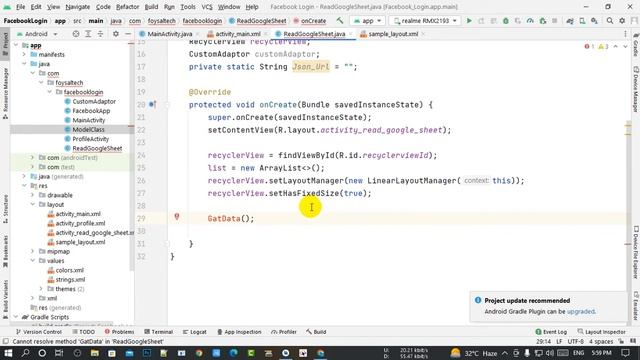Viewport: 640px width, 360px height.
Task: Open Device Manager icon in the toolbar
Action: click(582, 21)
